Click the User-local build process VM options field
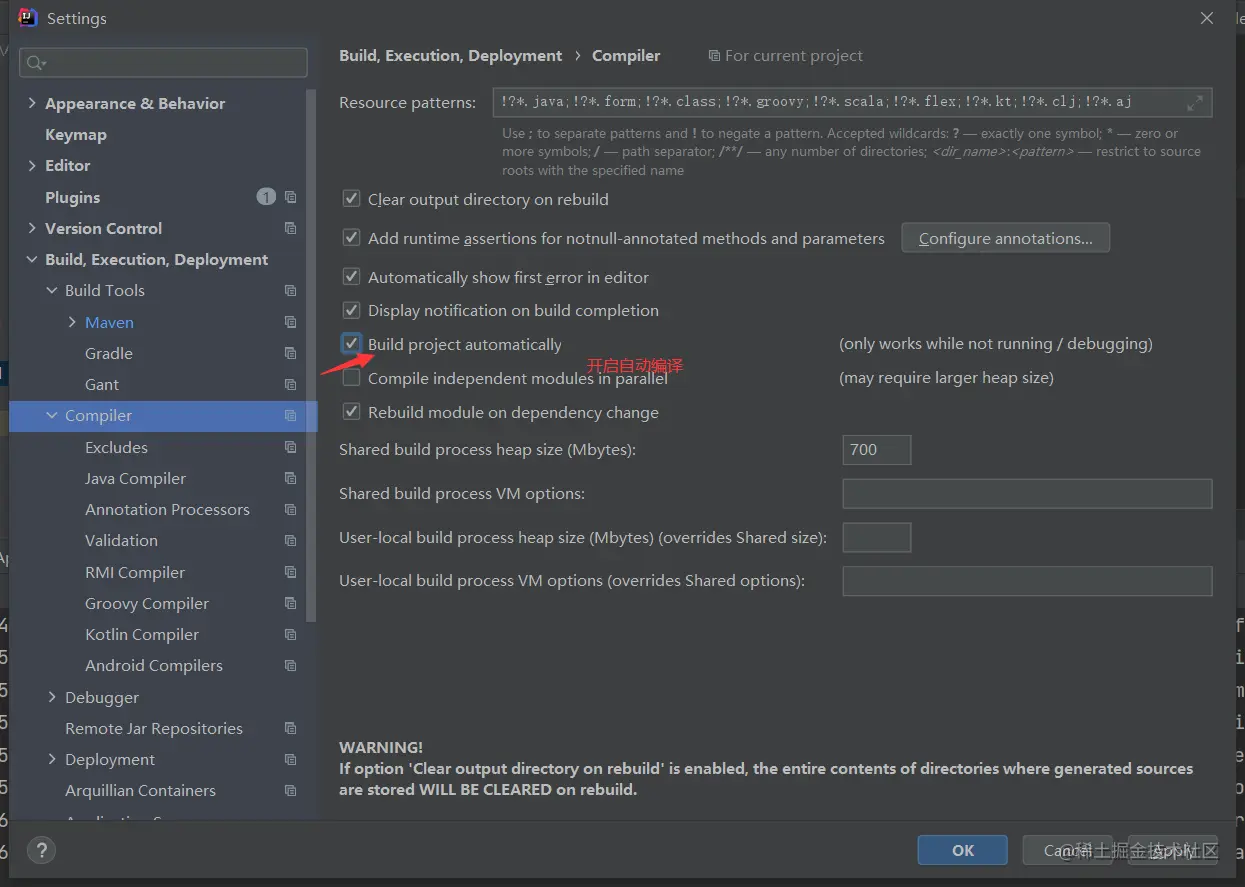Image resolution: width=1245 pixels, height=887 pixels. pyautogui.click(x=1027, y=581)
